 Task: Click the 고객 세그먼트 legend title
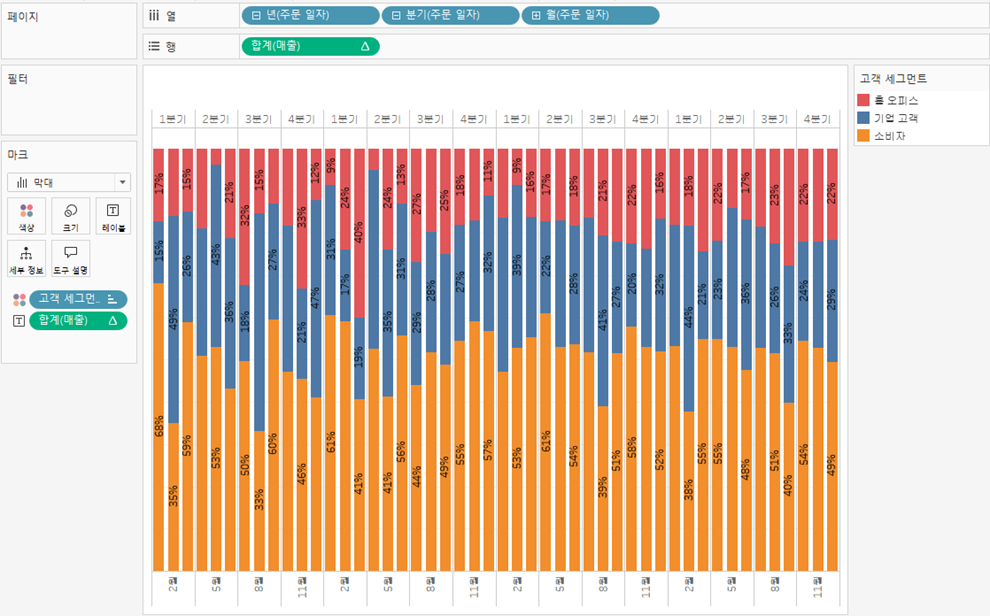pos(893,78)
